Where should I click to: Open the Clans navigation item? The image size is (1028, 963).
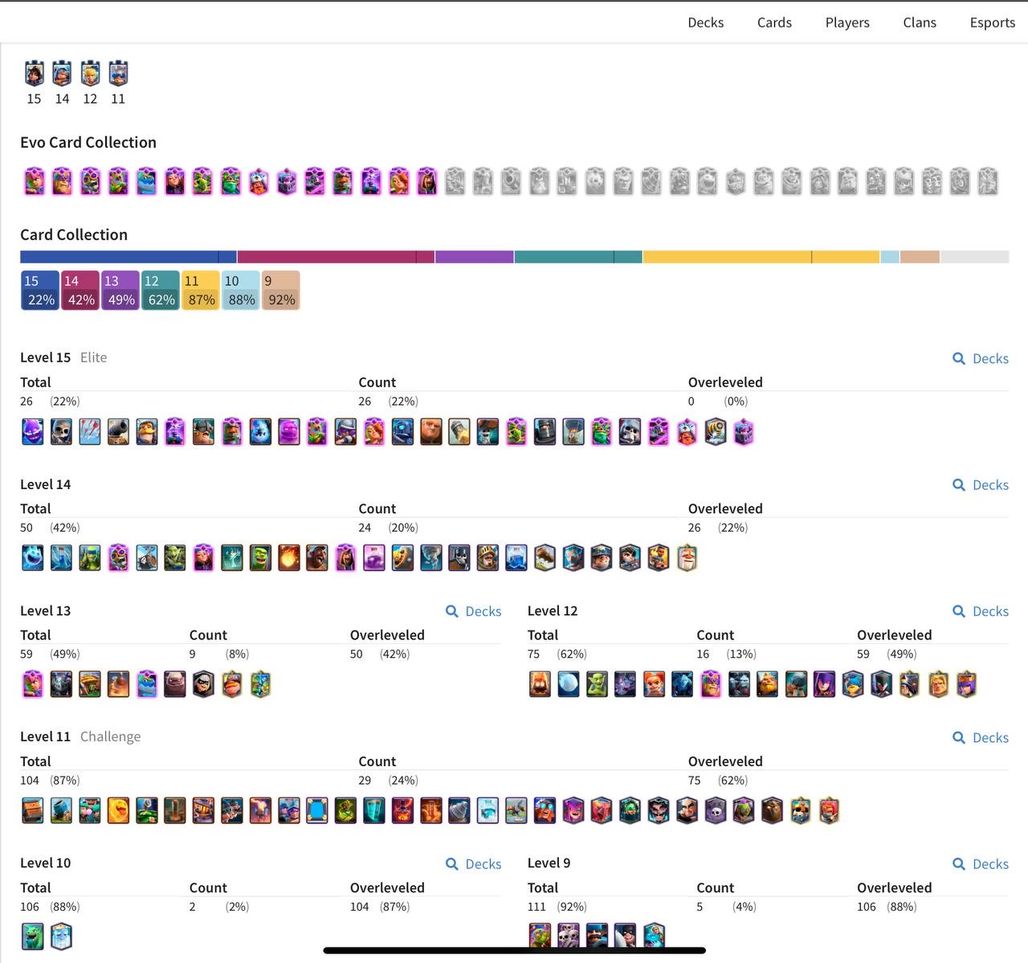pos(919,22)
